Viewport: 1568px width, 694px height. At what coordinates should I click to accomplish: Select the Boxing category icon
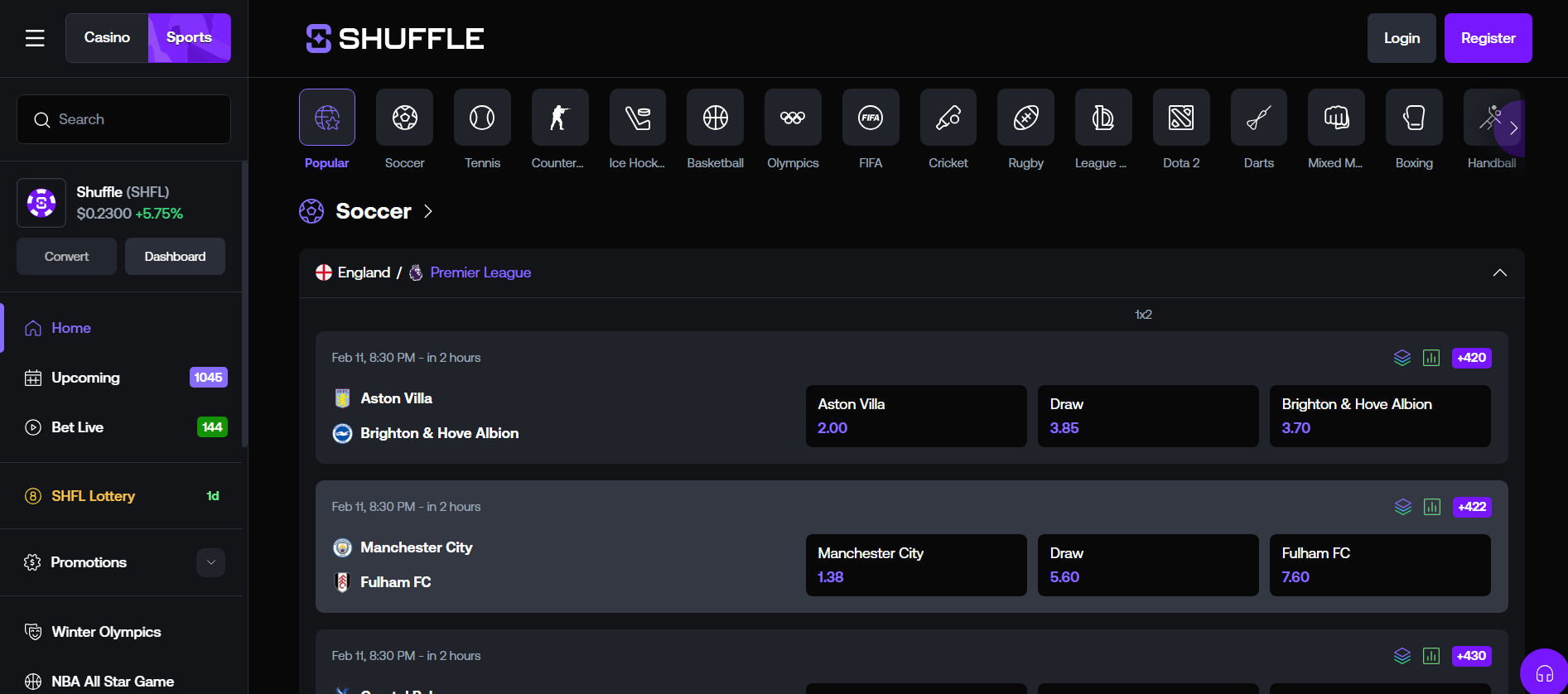(1414, 118)
